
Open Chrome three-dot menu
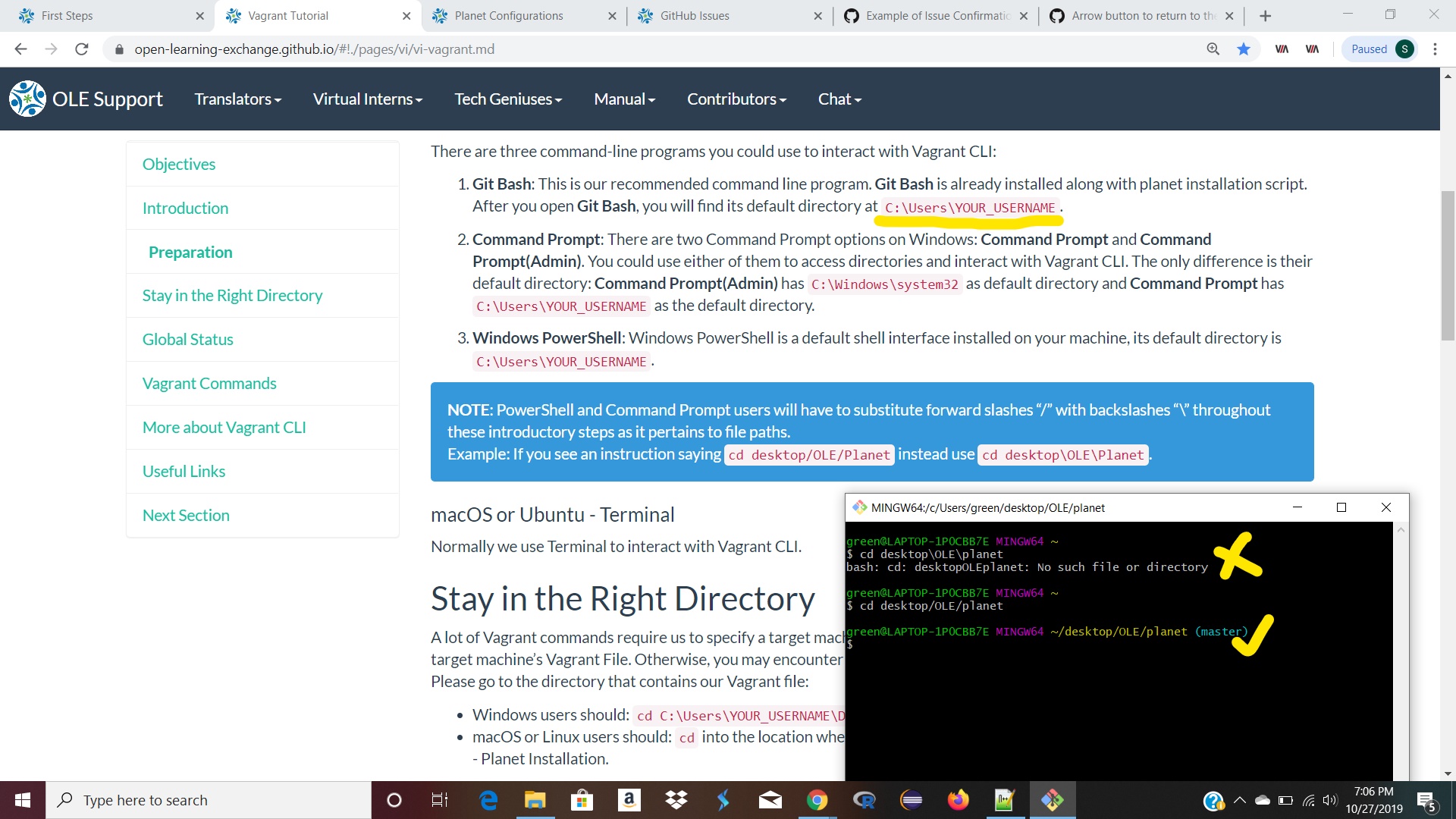1435,49
